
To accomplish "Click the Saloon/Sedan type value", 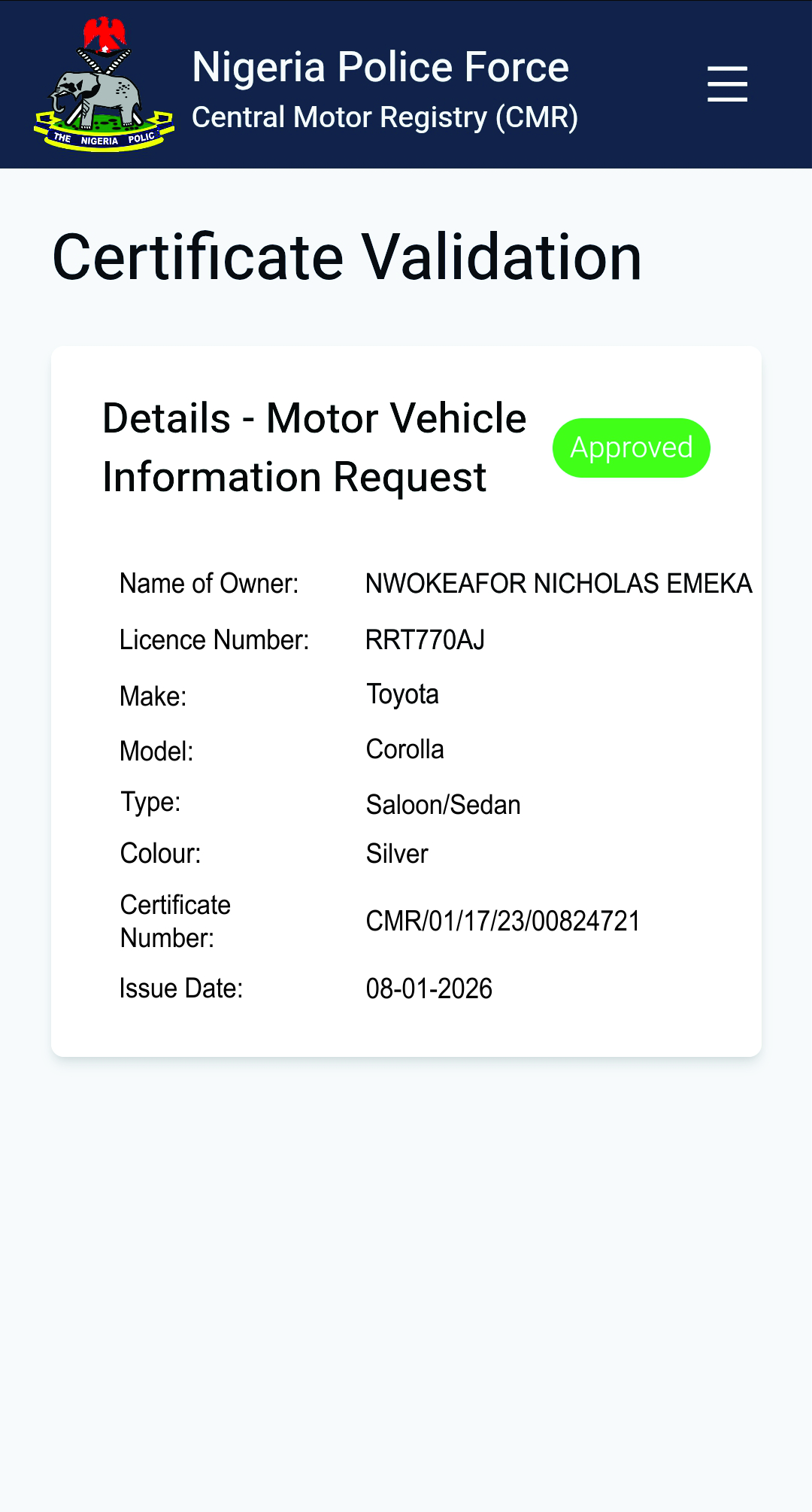I will 443,805.
